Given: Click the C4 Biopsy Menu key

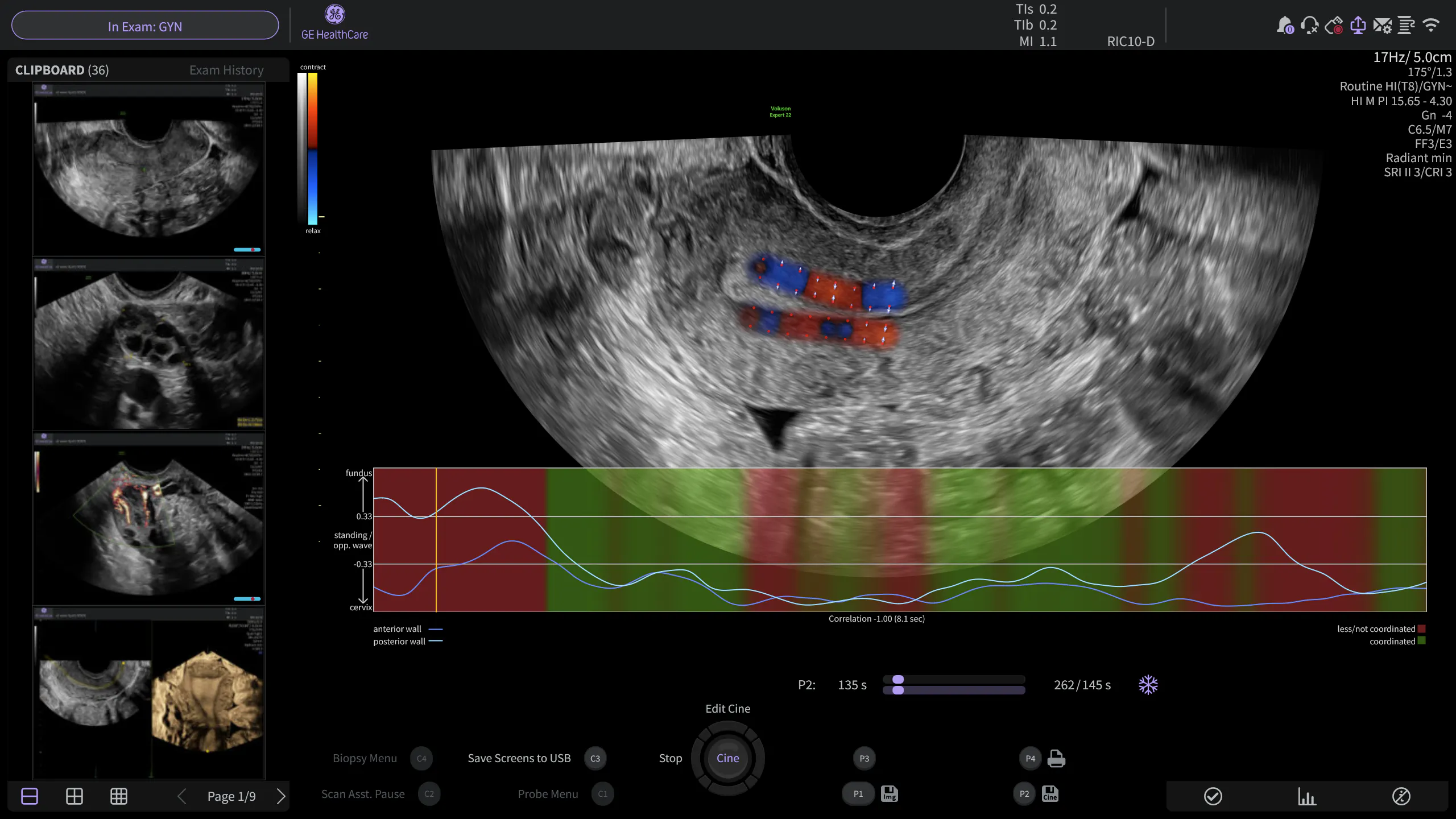Looking at the screenshot, I should (x=421, y=758).
